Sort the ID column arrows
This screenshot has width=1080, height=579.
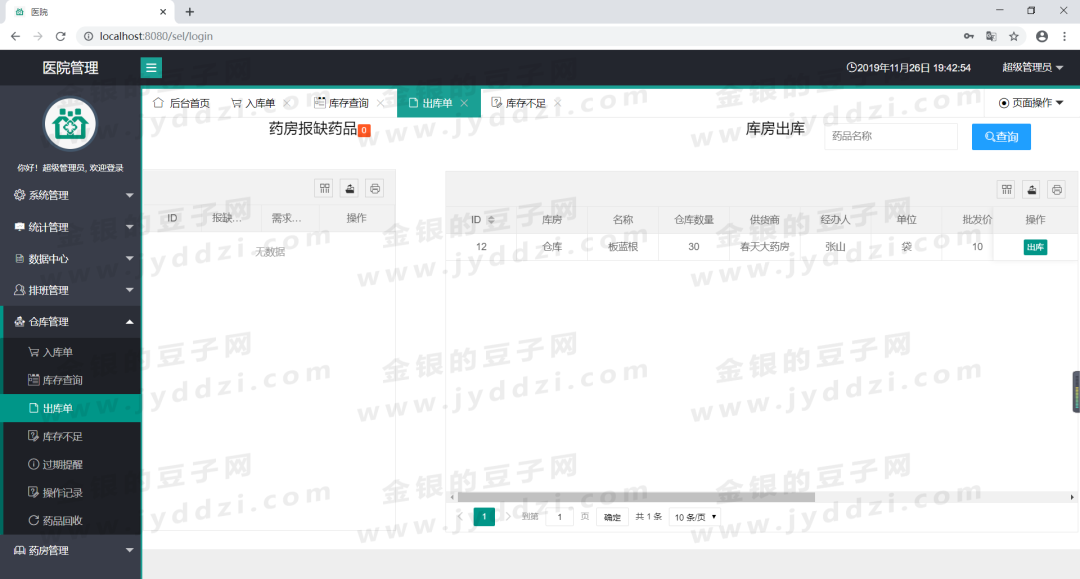491,220
